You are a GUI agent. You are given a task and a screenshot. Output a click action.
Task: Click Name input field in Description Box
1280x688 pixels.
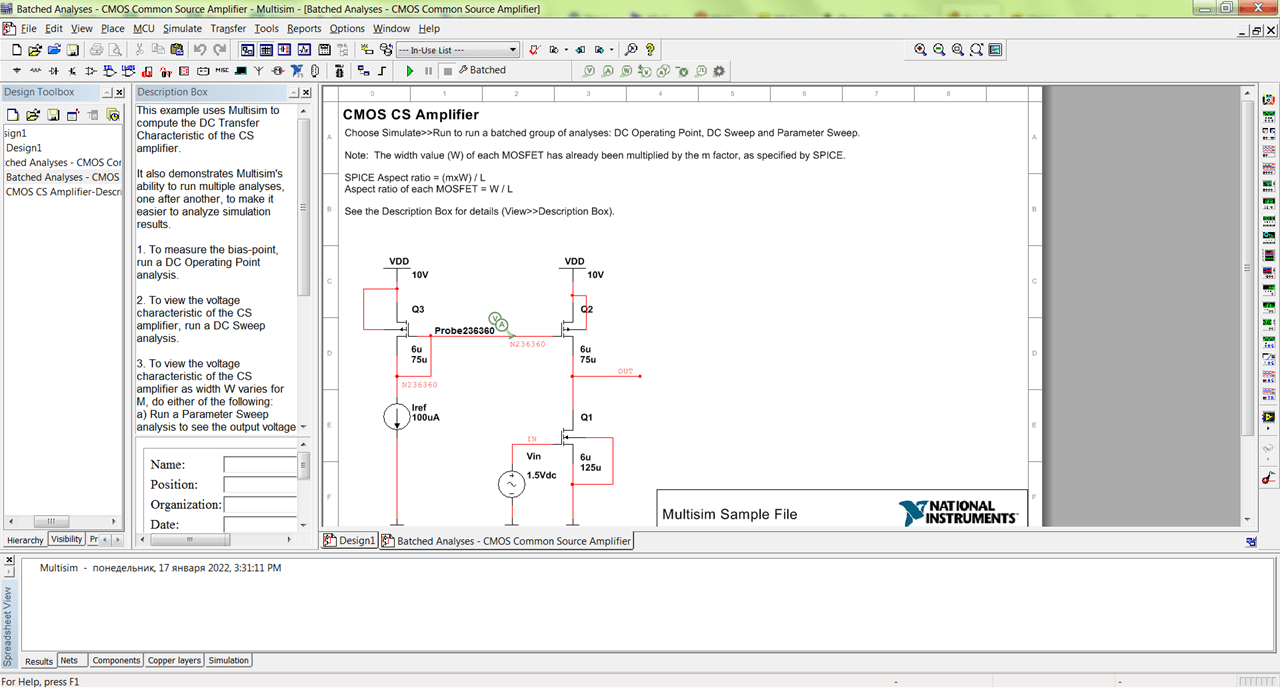coord(260,465)
